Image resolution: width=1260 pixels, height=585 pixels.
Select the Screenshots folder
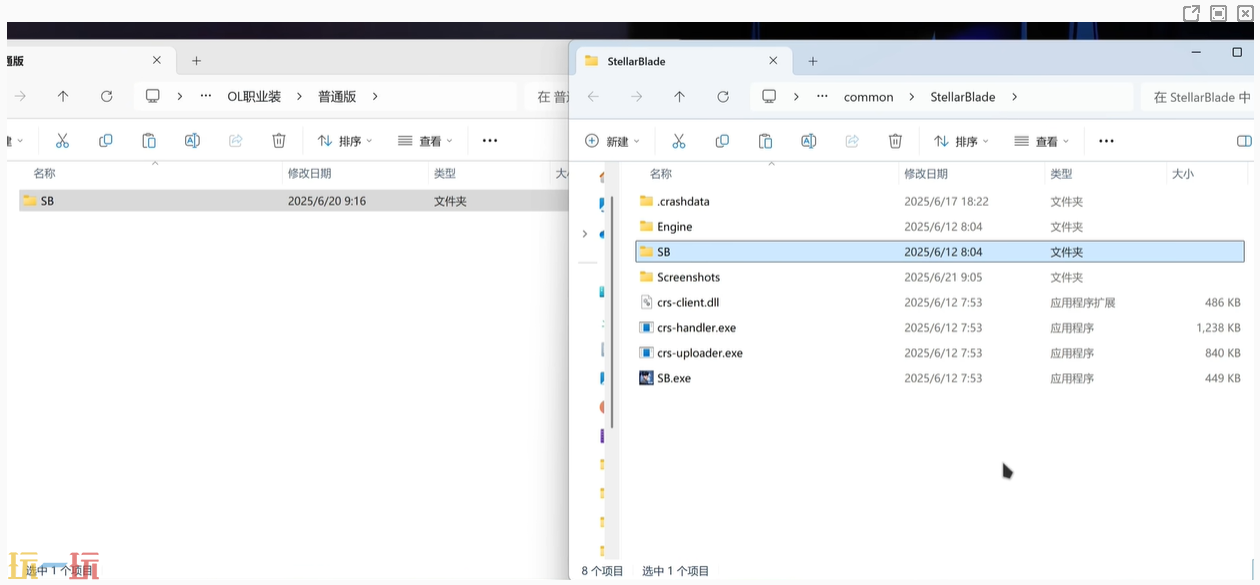(x=940, y=277)
